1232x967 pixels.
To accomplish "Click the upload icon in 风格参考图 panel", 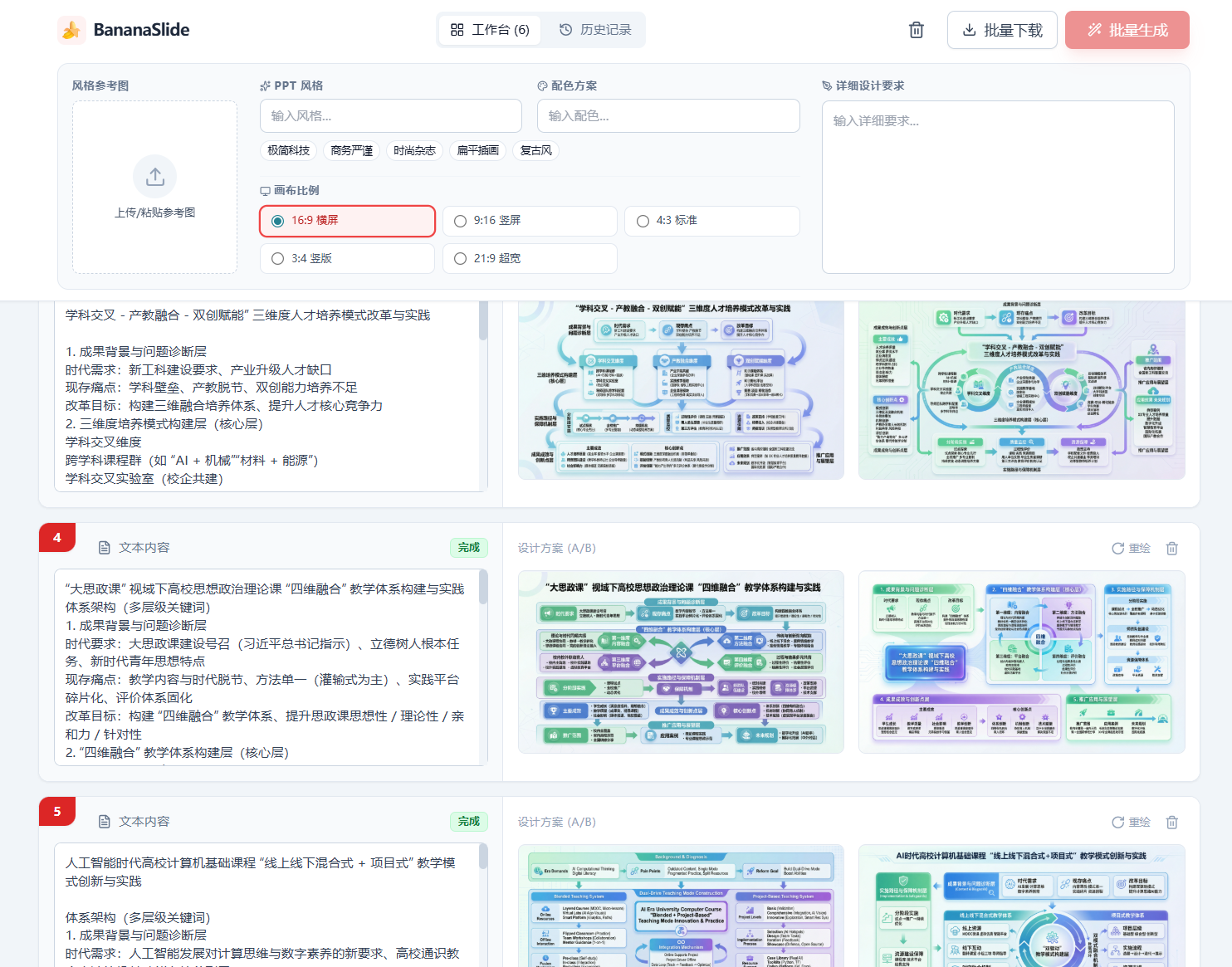I will (x=154, y=176).
